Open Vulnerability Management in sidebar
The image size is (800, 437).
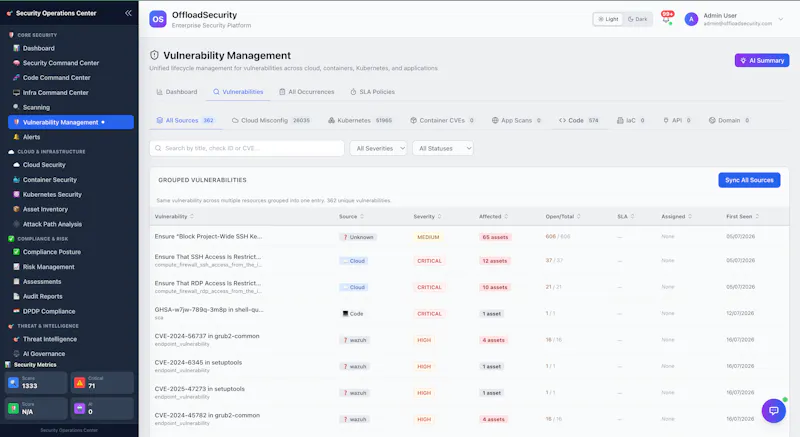71,122
